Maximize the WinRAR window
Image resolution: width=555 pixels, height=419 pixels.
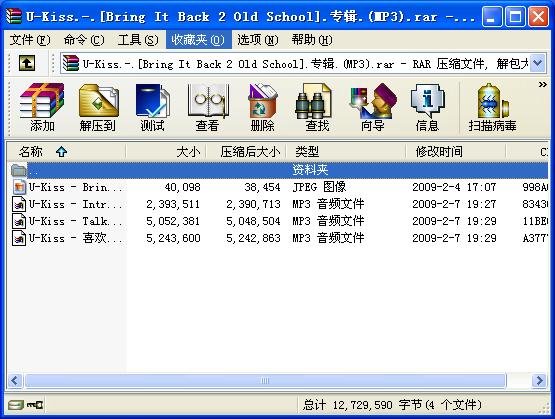(515, 17)
